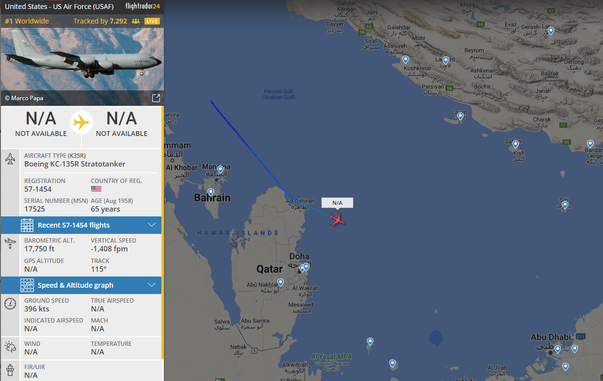
Task: Click the yellow LIVE badge
Action: pyautogui.click(x=152, y=21)
